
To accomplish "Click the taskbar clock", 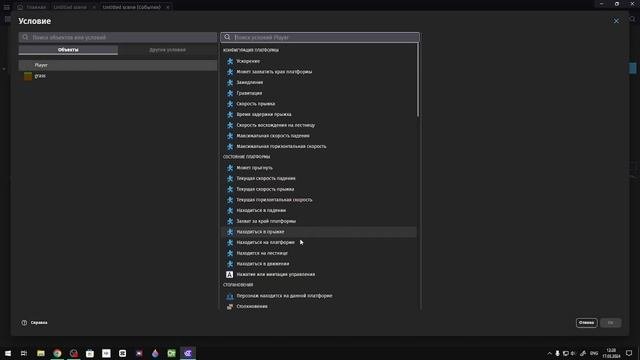I will point(611,353).
